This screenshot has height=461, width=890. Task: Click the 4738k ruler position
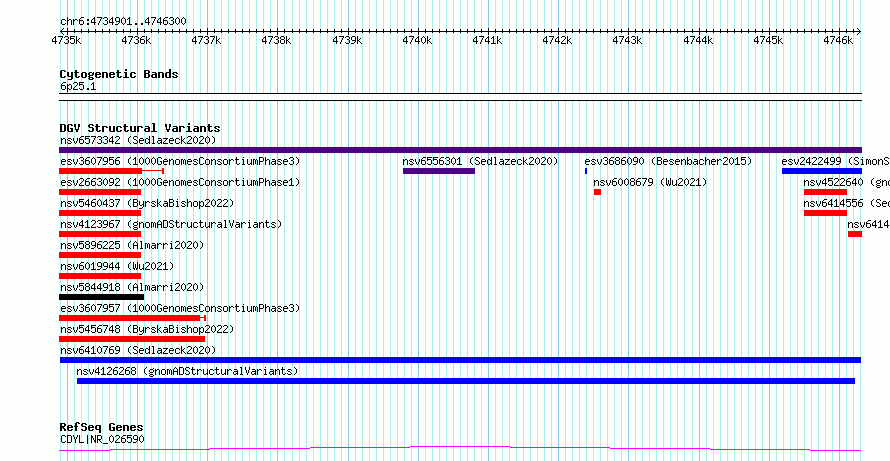click(x=276, y=40)
